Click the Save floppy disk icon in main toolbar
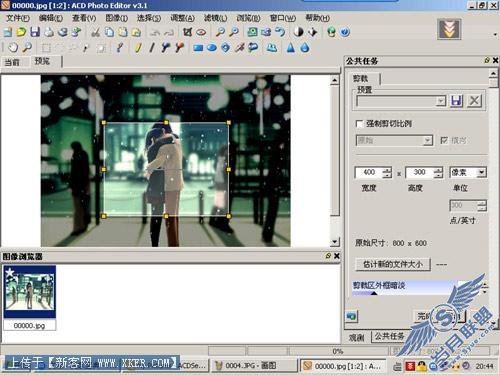The image size is (500, 375). coord(35,32)
